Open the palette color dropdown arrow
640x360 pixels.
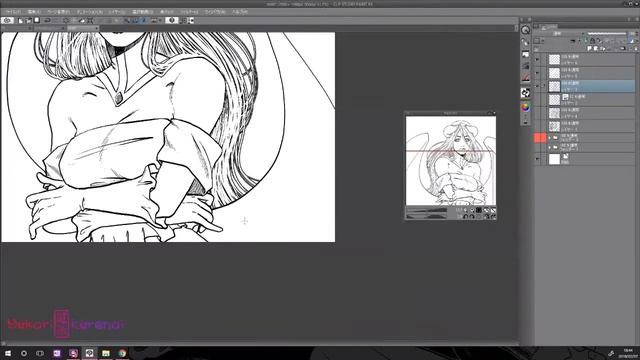543,40
